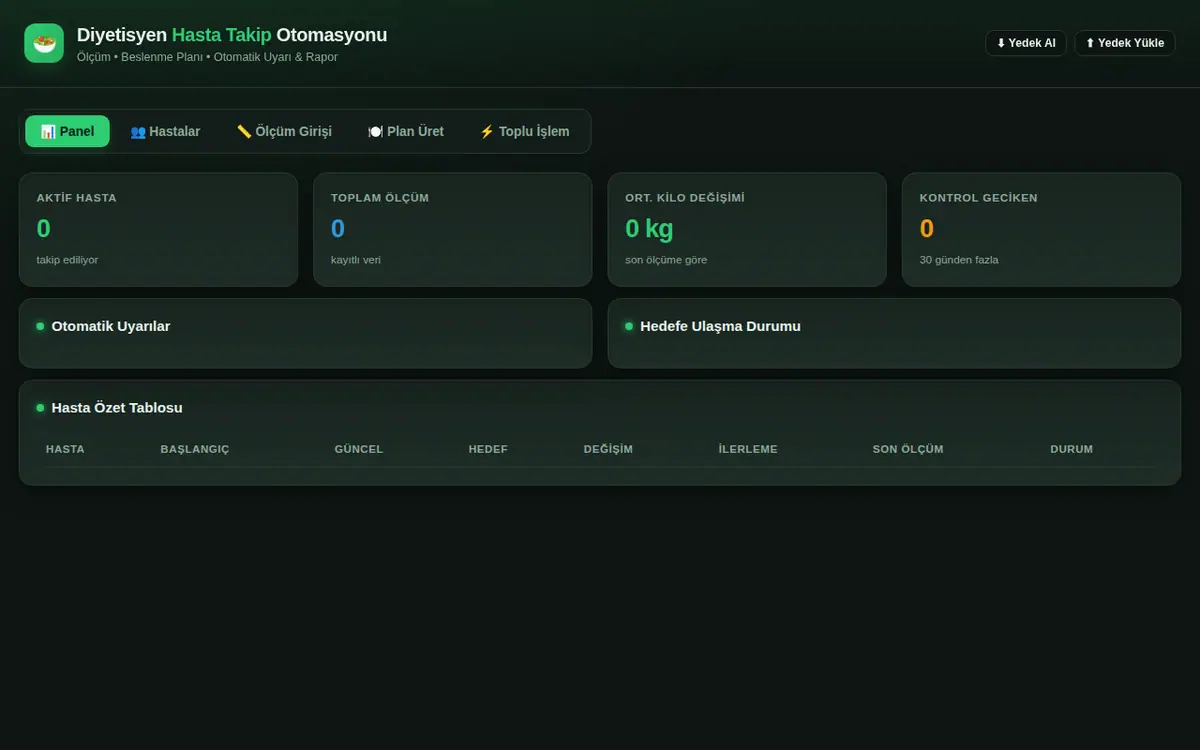Screen dimensions: 1200x750
Task: Click the 'Otomatik Uyarılar' panel heading
Action: [111, 326]
